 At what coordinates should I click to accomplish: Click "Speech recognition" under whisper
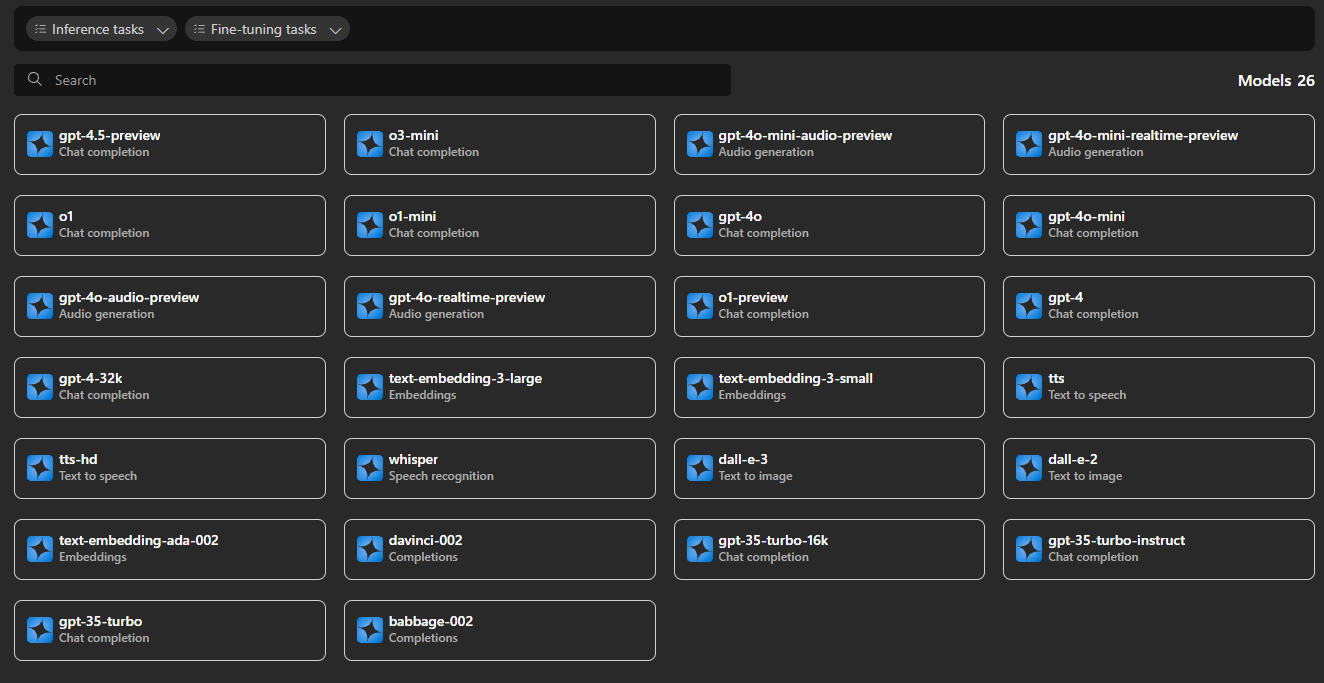(x=441, y=476)
